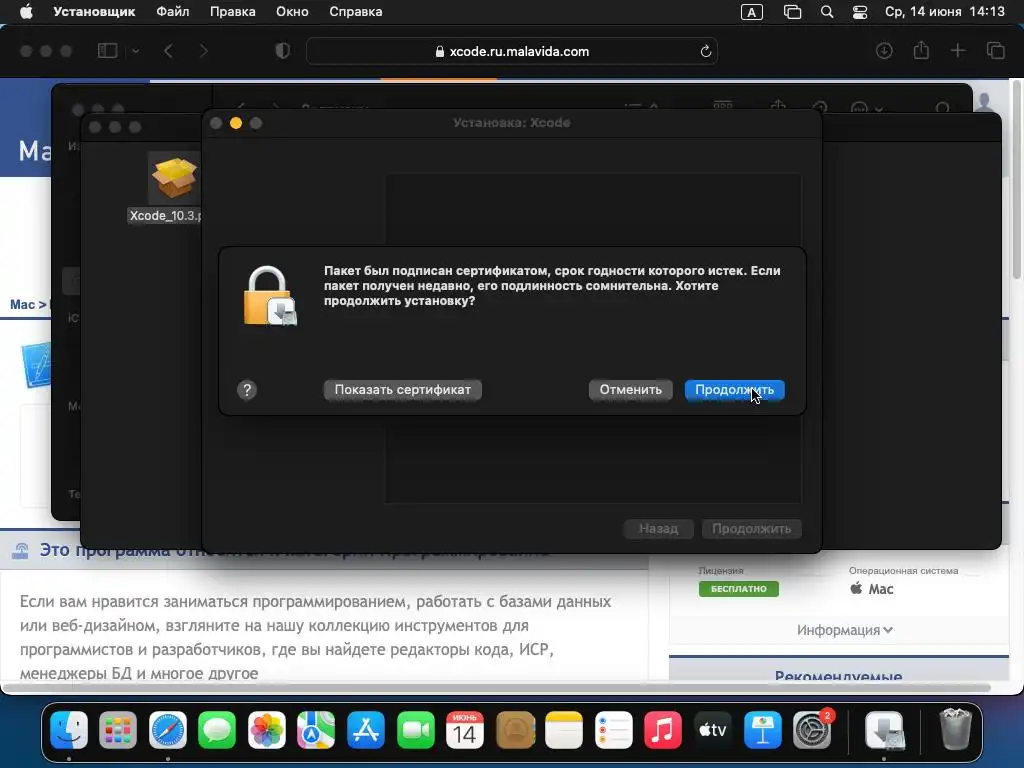Click the Safari address bar xcode.ru.malavida.com
Viewport: 1024px width, 768px height.
(x=512, y=51)
